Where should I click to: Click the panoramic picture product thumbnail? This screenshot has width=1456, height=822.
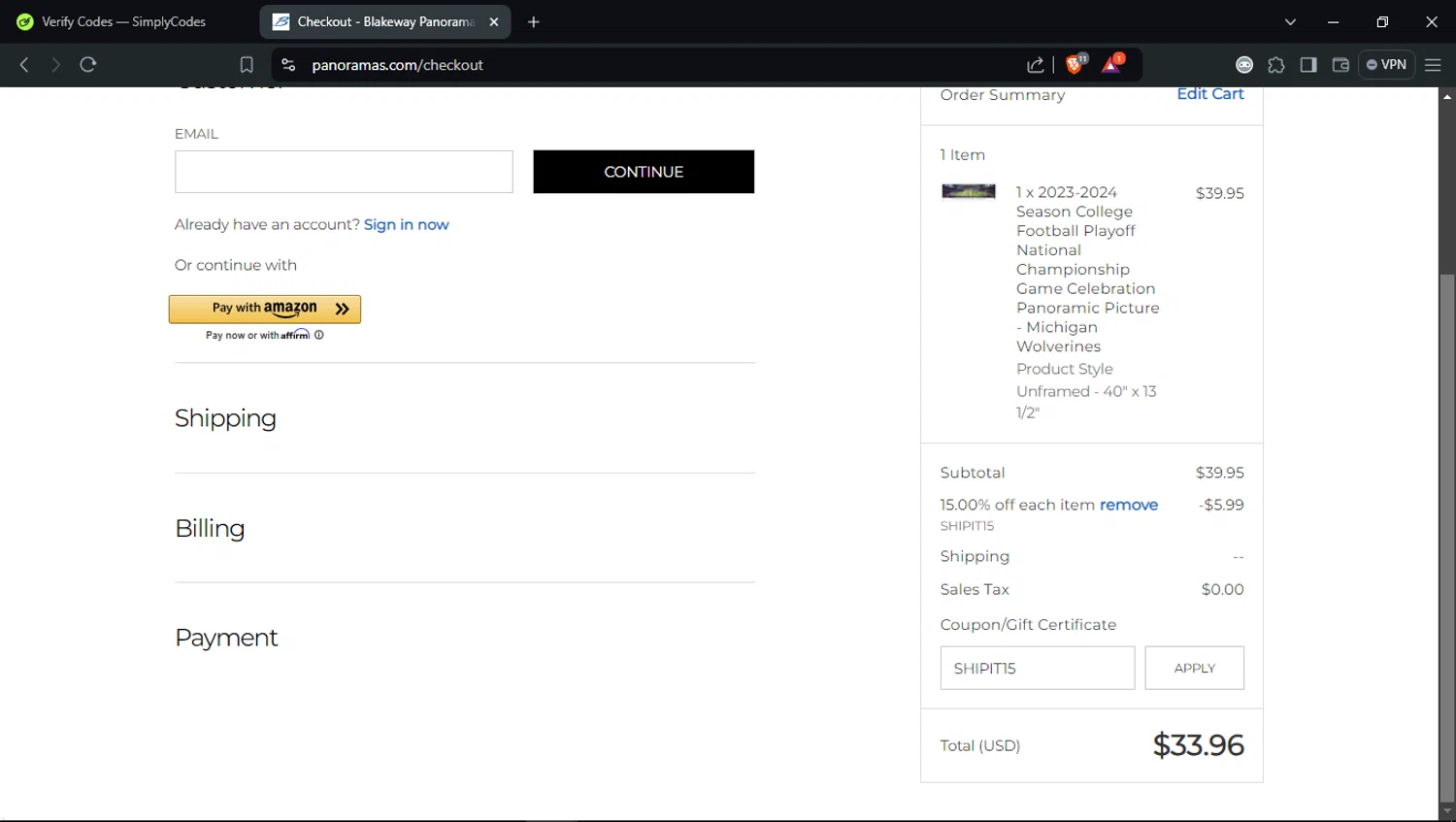pos(969,191)
